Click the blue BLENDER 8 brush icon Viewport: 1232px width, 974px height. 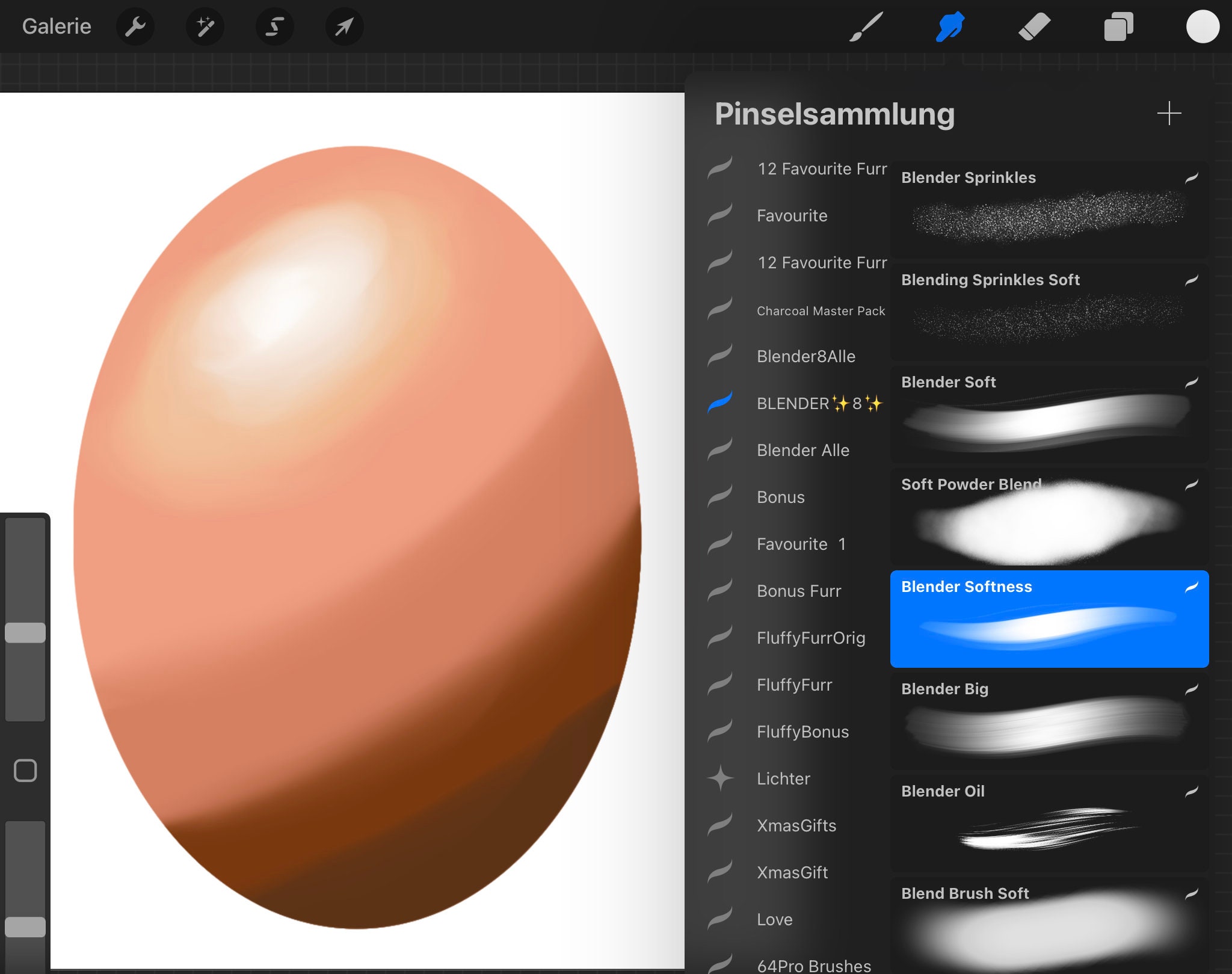pyautogui.click(x=720, y=401)
